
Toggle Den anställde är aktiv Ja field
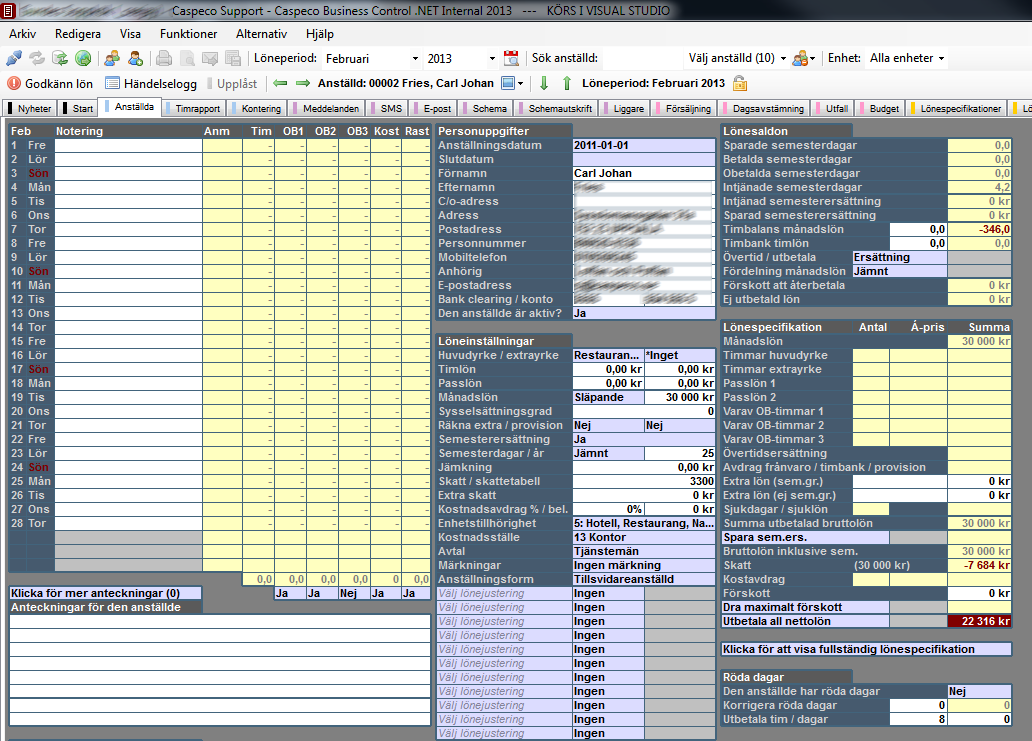(x=644, y=313)
